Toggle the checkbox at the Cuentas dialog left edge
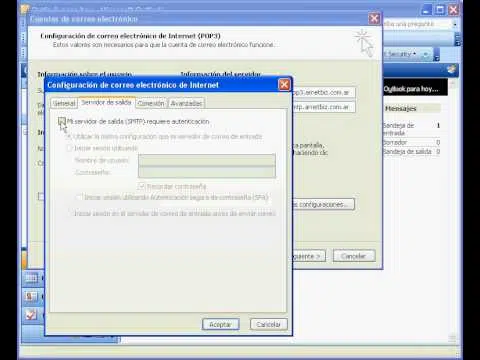 click(x=41, y=196)
